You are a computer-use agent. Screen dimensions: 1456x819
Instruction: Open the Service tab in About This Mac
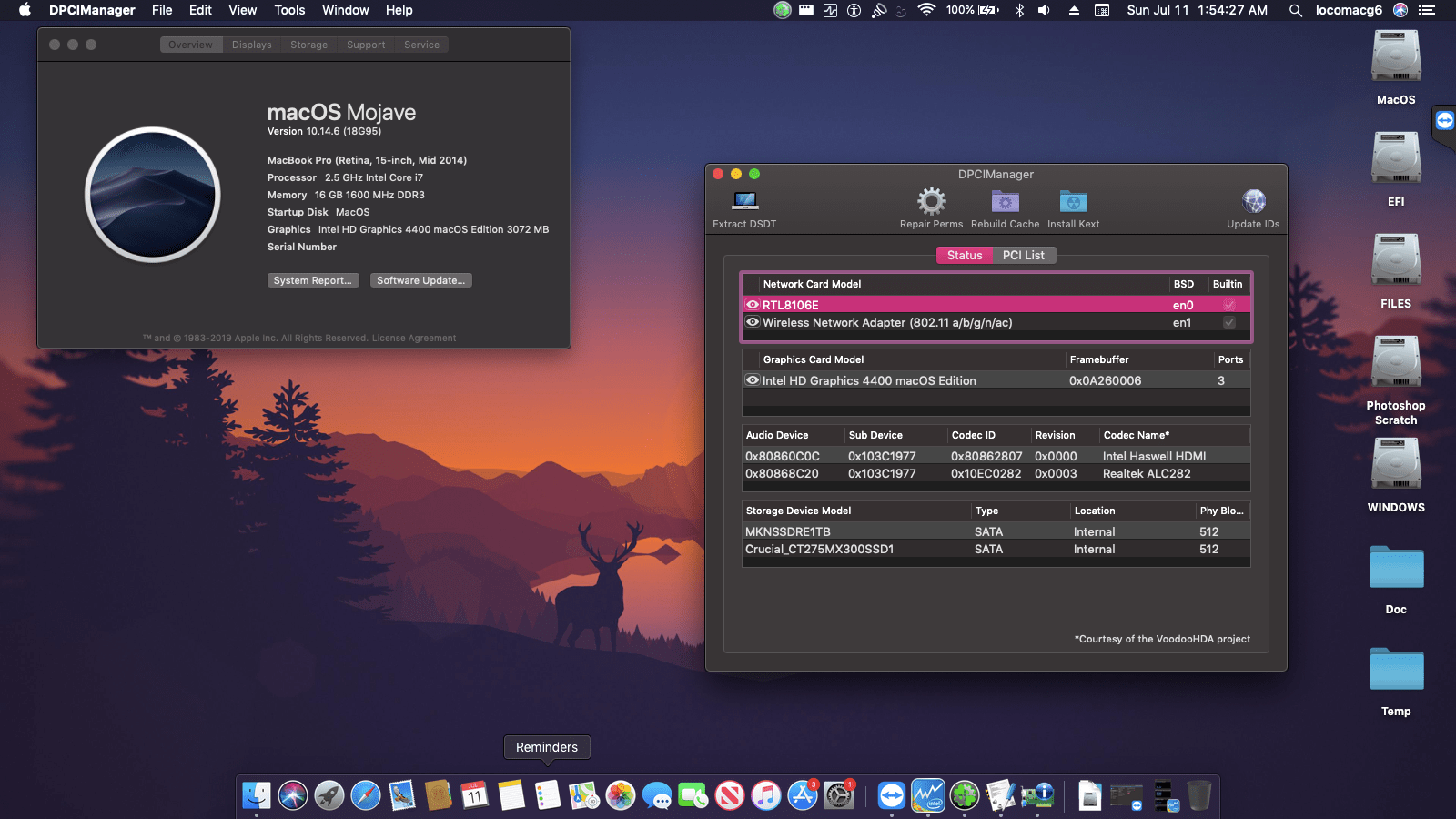[421, 45]
